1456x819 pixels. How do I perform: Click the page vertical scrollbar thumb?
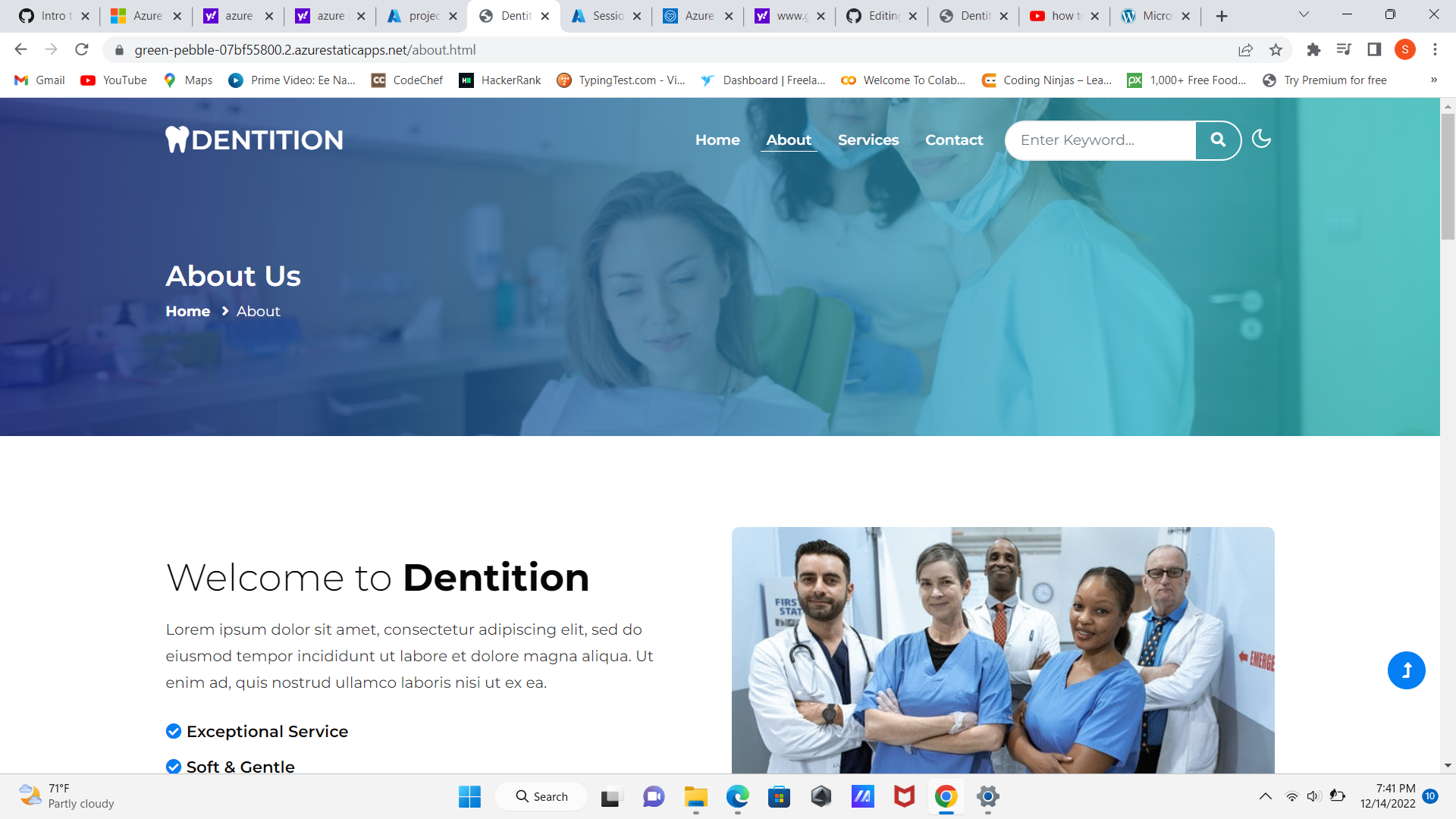point(1448,174)
